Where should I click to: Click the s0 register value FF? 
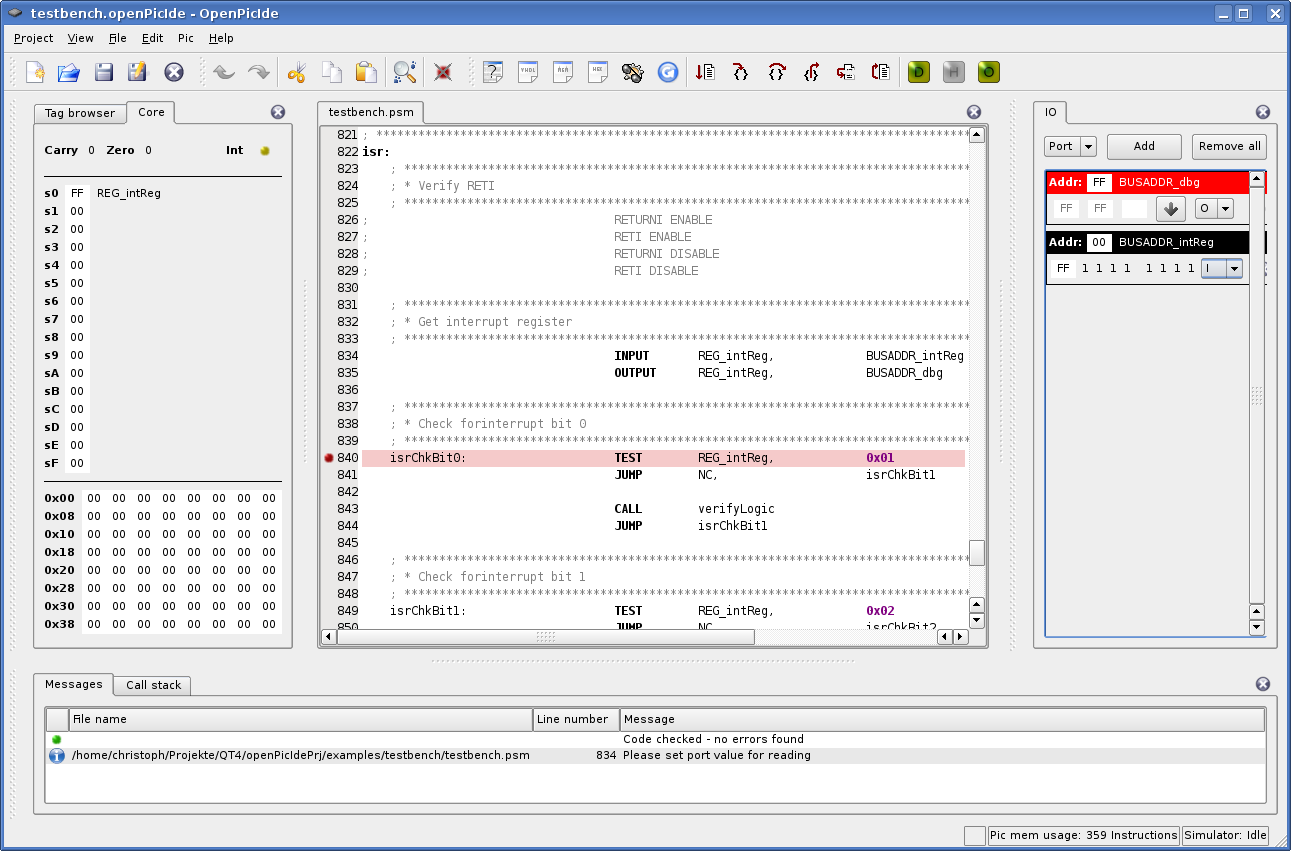[77, 193]
